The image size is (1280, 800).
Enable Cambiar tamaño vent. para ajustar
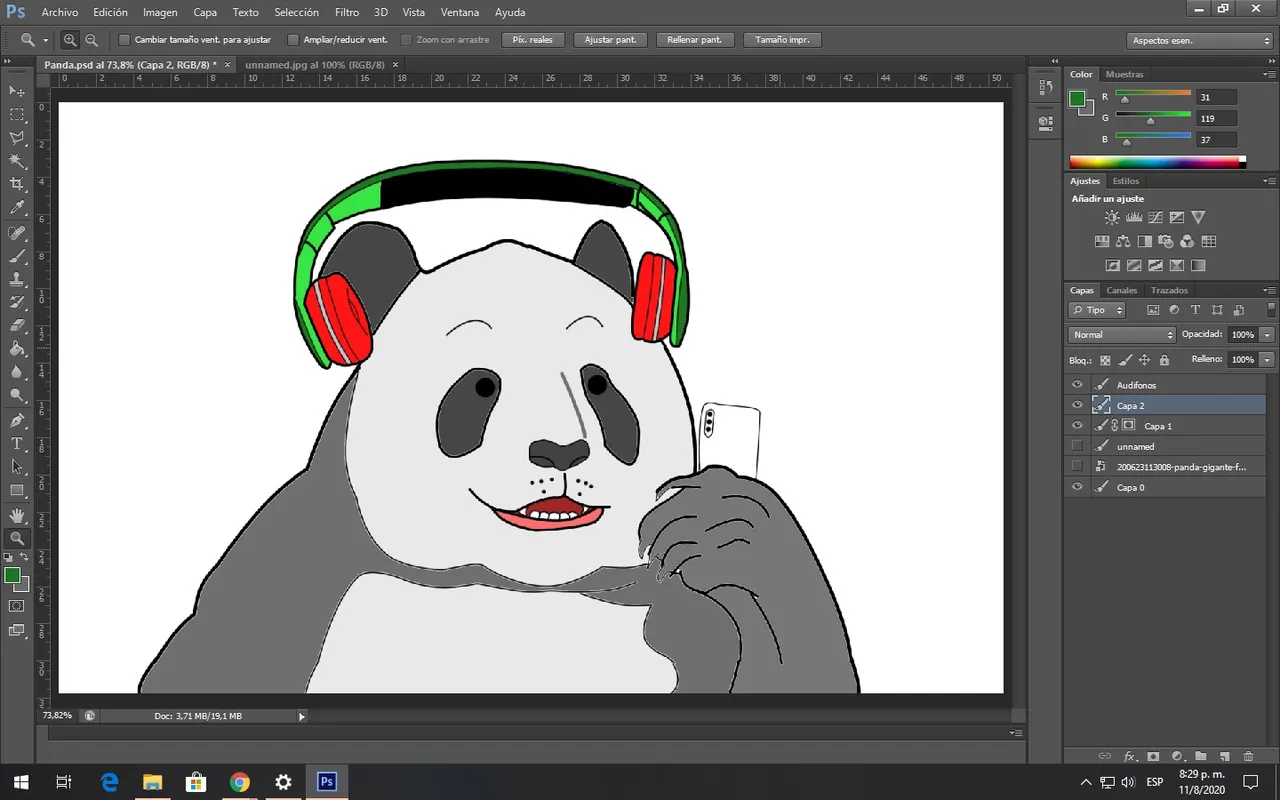pos(124,40)
